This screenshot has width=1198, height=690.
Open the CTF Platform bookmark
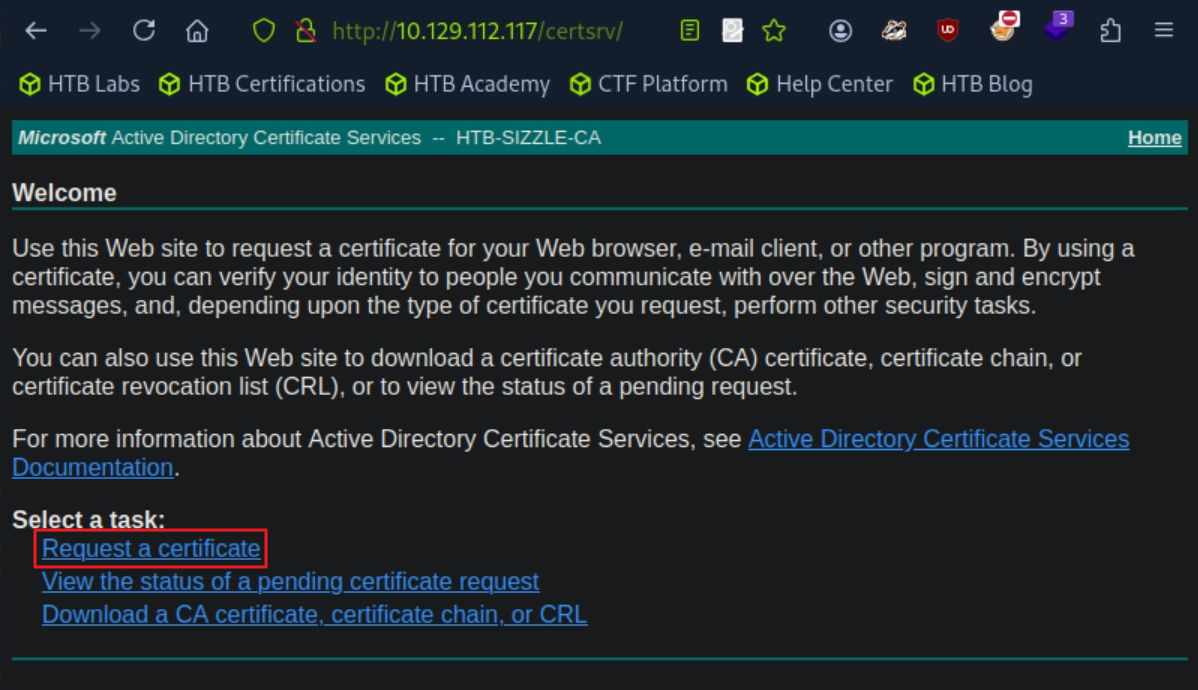[x=649, y=84]
